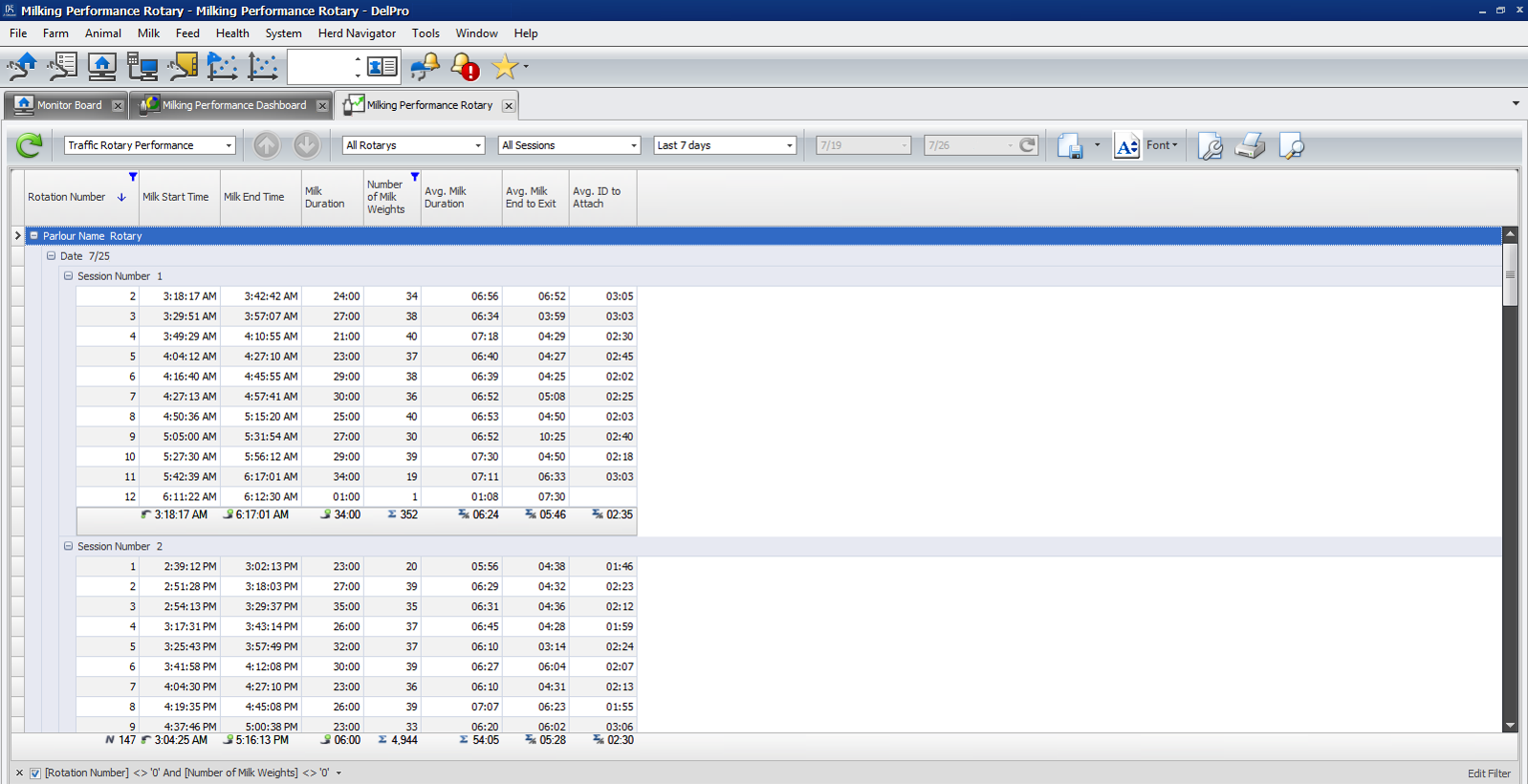Open the Herd Navigator menu

pyautogui.click(x=357, y=33)
